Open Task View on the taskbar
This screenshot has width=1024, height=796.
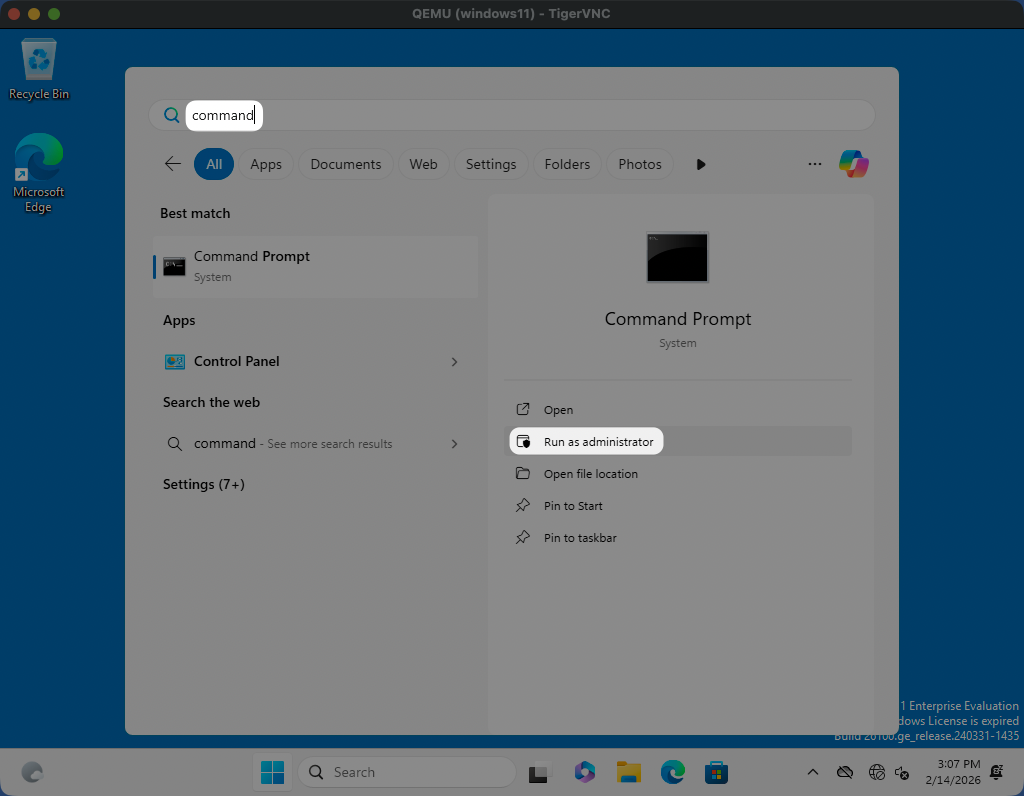click(x=540, y=772)
